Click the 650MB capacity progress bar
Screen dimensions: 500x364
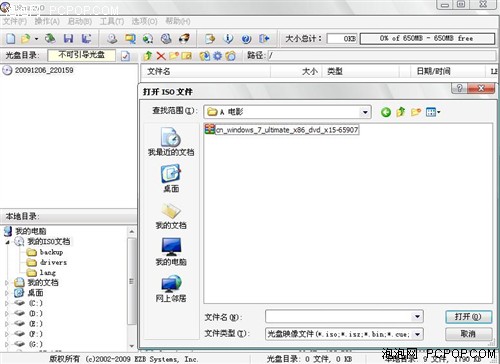coord(427,38)
